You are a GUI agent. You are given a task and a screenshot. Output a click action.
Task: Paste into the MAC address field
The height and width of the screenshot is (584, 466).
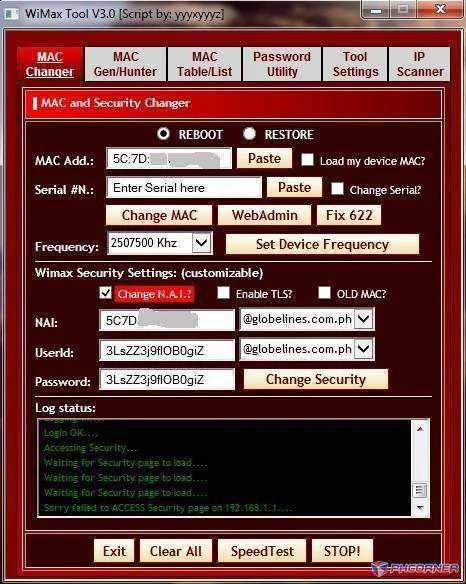pos(264,159)
